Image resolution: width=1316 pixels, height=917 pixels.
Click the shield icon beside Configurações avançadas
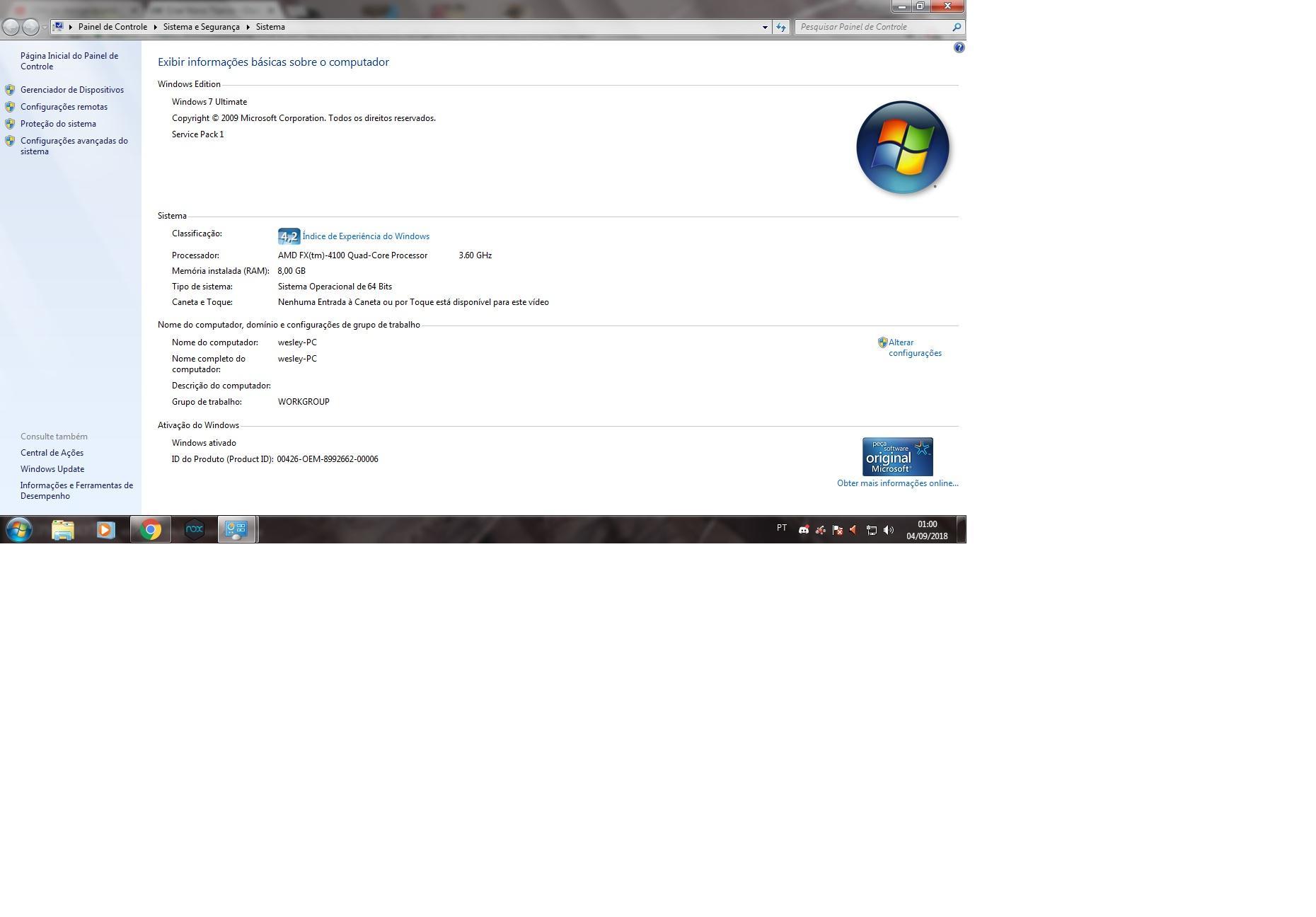(x=10, y=141)
